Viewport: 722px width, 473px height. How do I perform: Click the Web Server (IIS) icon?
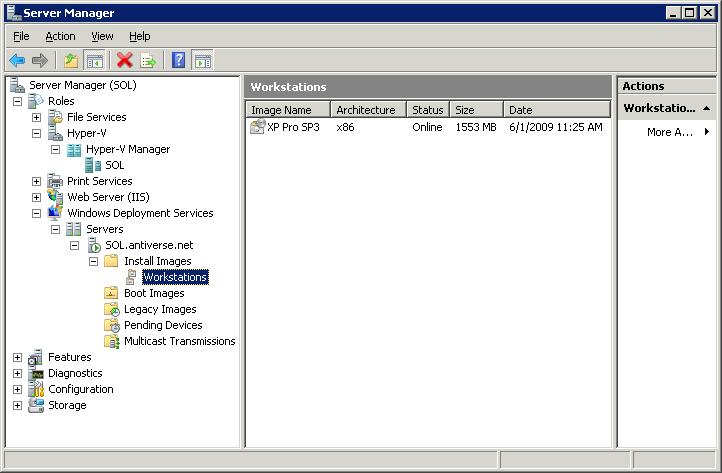[55, 197]
